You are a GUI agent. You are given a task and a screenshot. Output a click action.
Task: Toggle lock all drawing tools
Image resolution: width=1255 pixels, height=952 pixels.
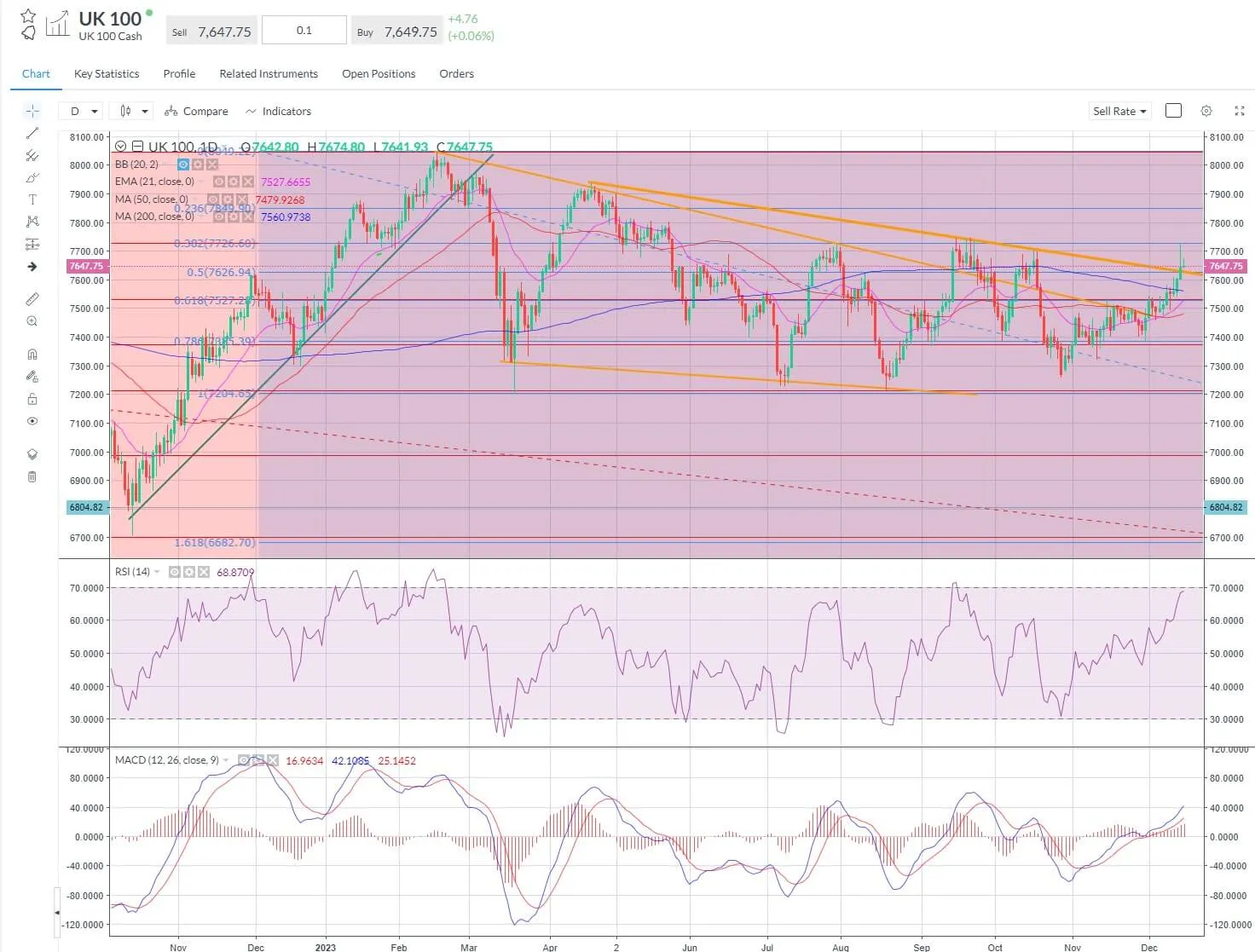click(x=32, y=399)
